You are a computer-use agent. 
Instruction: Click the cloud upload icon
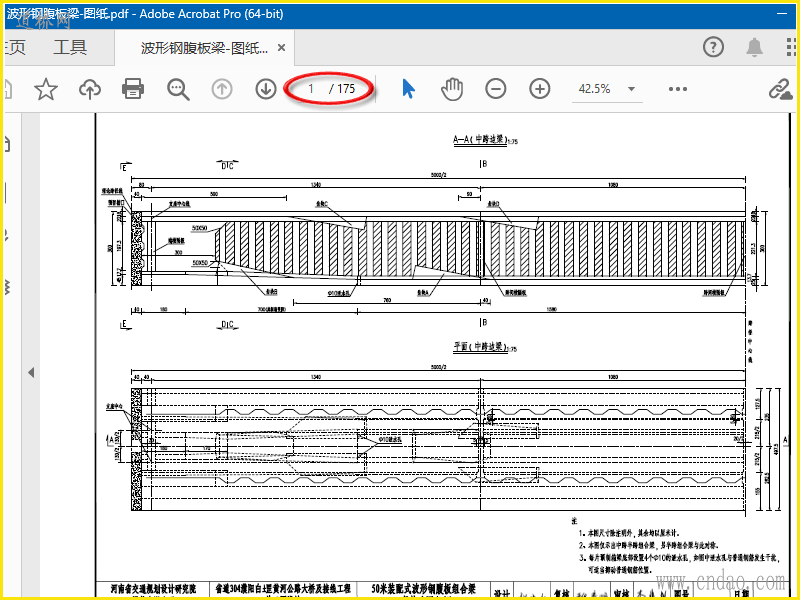coord(90,89)
